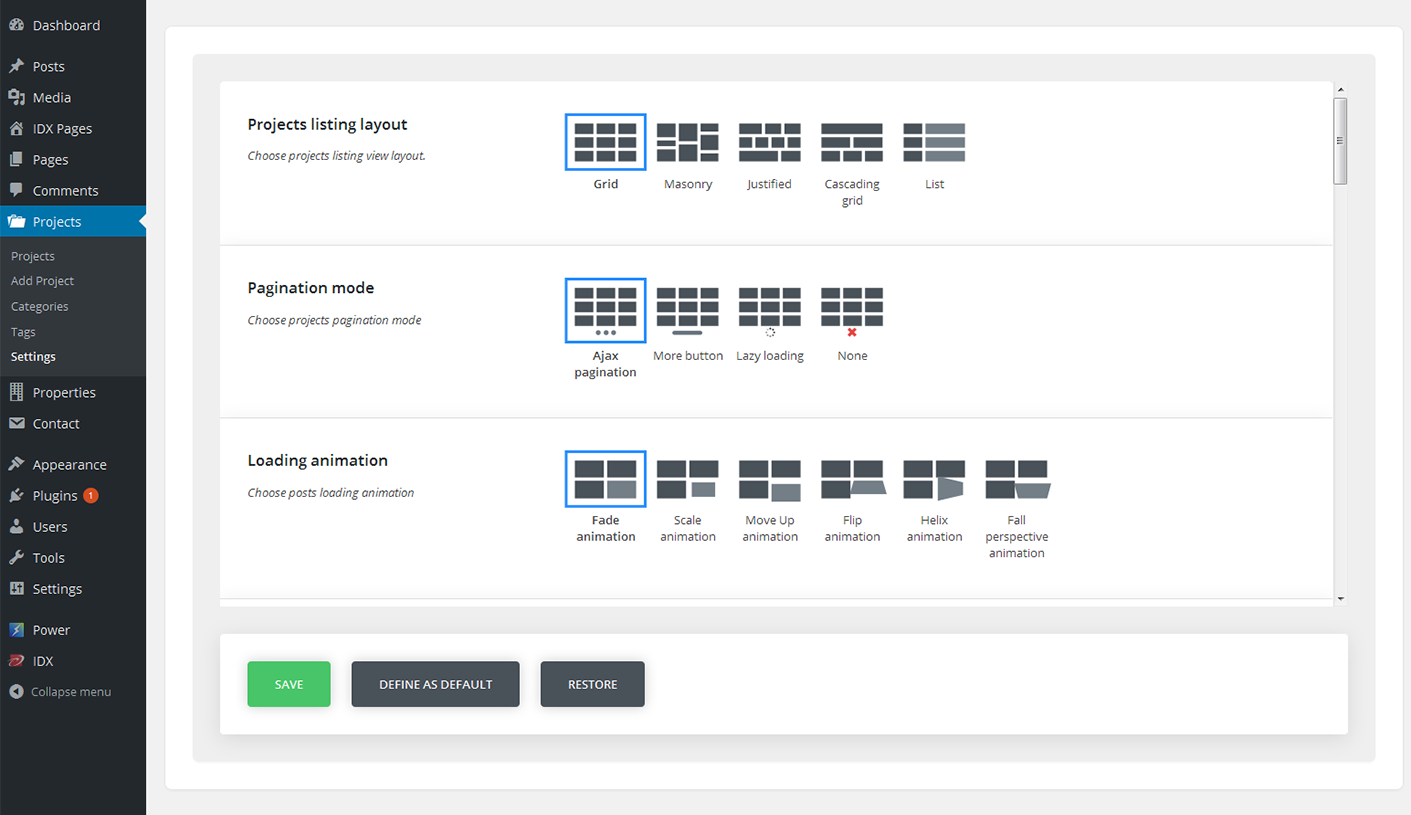
Task: Go to the Categories page under Projects
Action: point(39,306)
